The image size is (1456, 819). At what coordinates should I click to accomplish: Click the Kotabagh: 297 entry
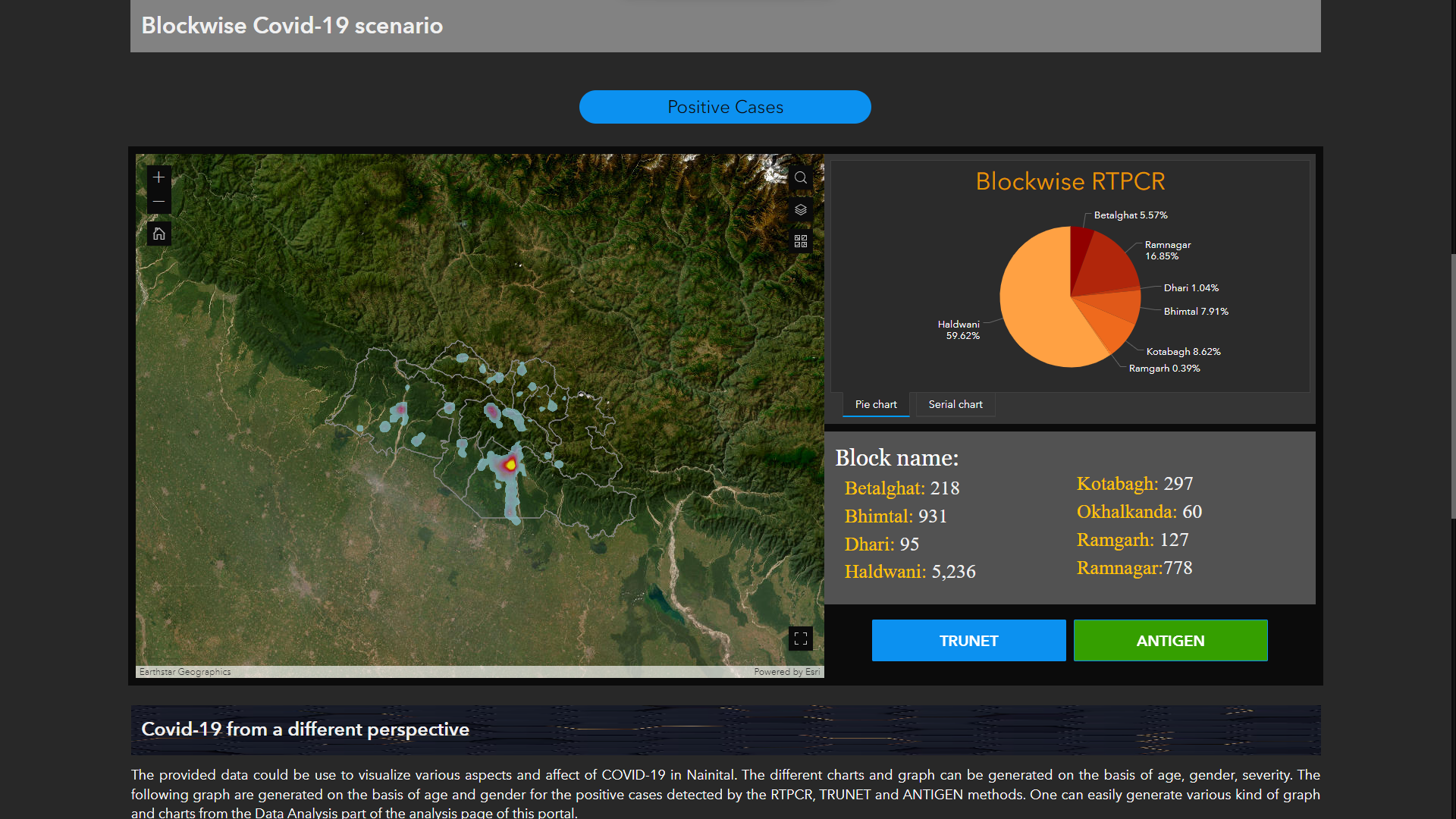1134,484
